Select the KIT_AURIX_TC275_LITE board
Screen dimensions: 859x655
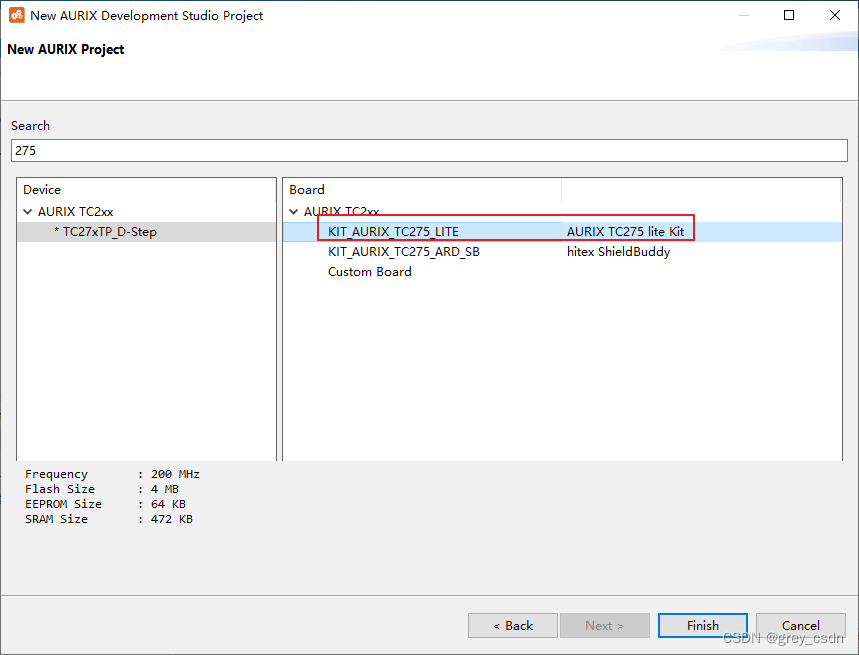pos(394,230)
